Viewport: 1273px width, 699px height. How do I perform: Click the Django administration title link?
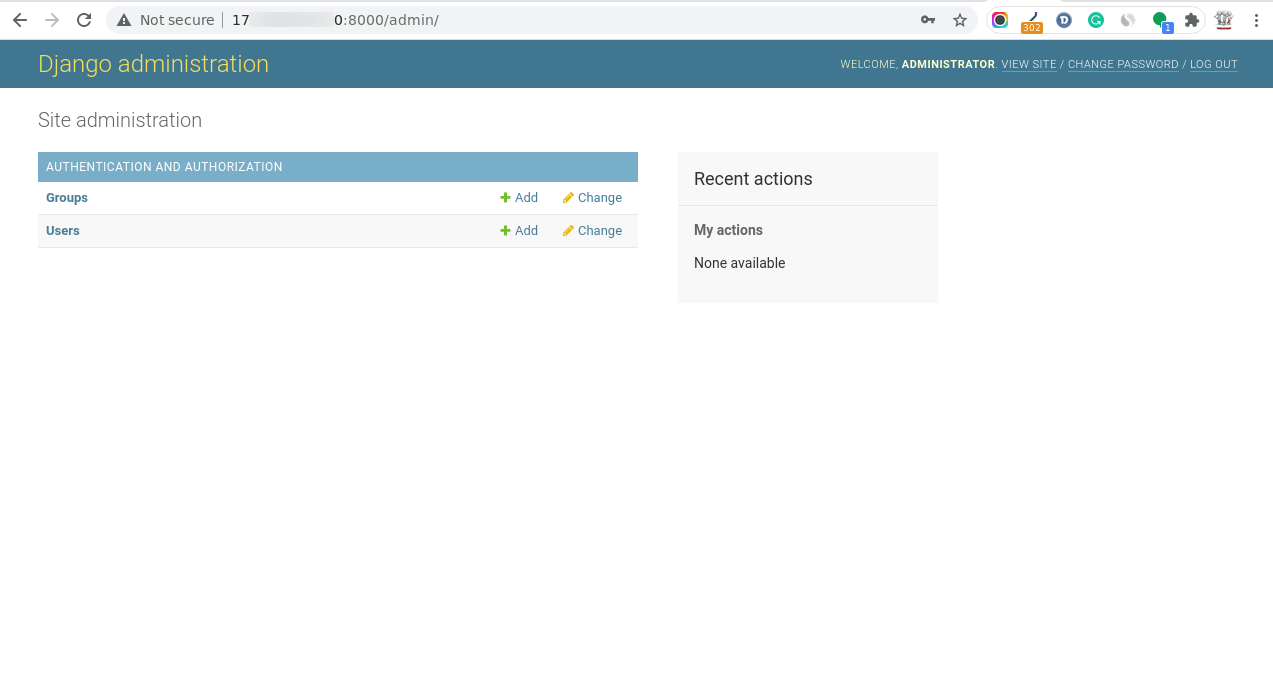click(153, 64)
